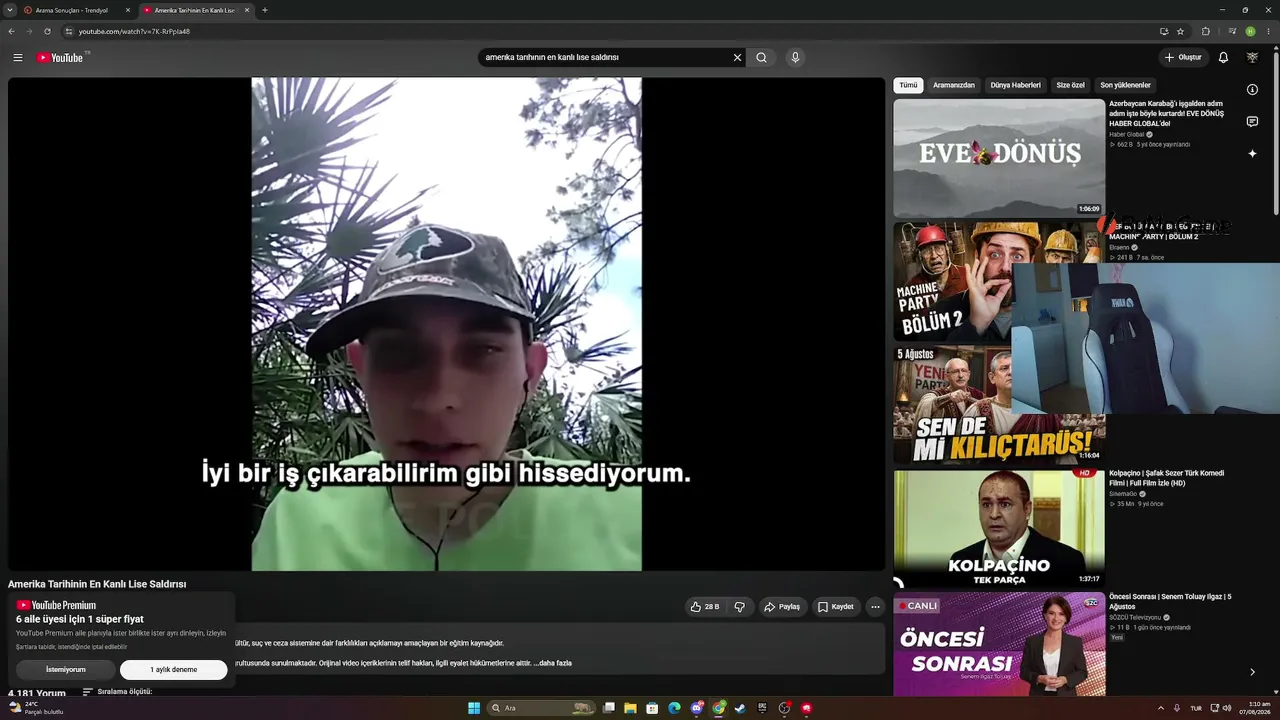This screenshot has width=1280, height=720.
Task: Clear the YouTube search query
Action: click(x=738, y=57)
